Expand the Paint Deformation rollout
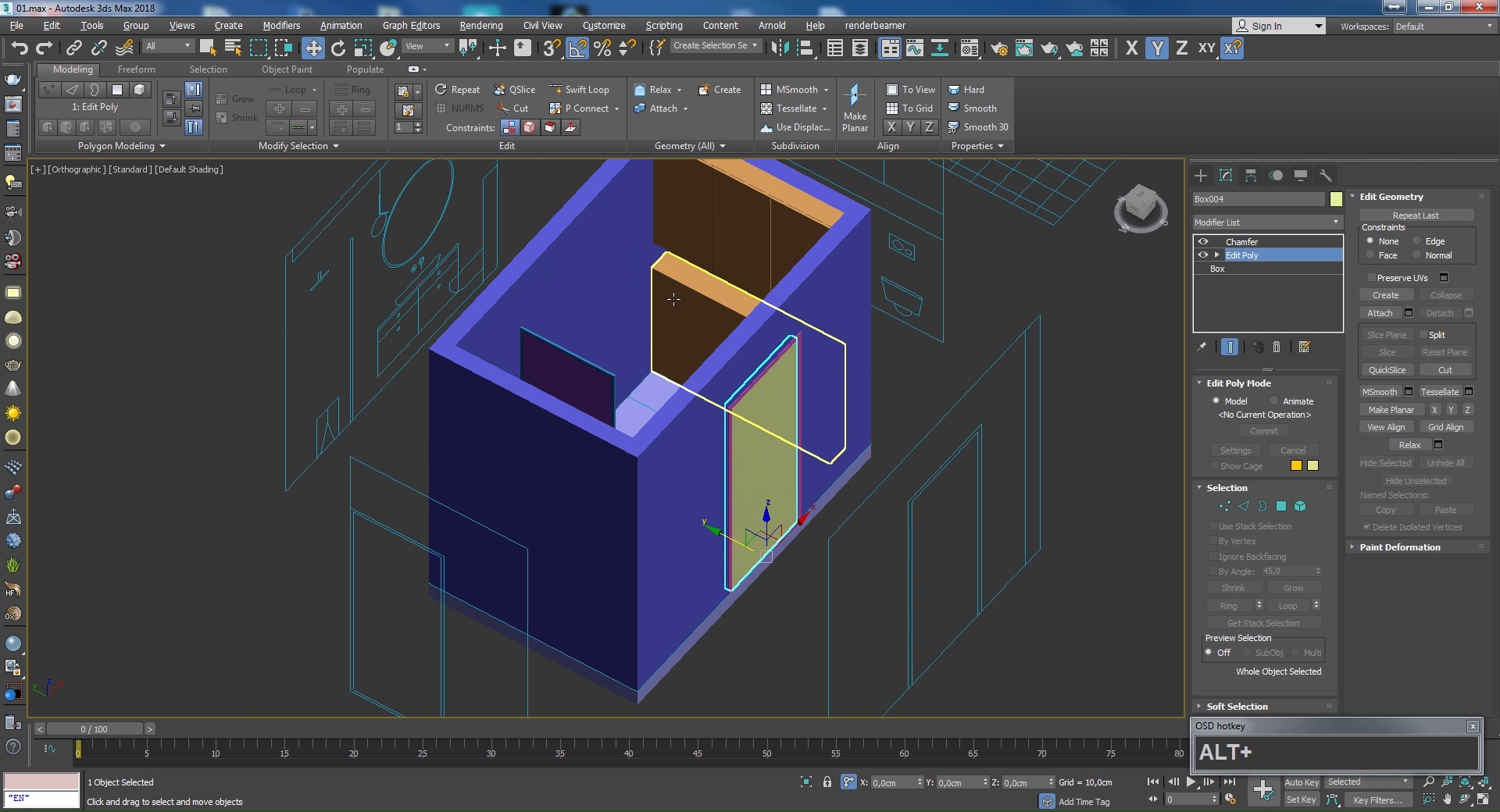This screenshot has width=1500, height=812. pos(1399,547)
